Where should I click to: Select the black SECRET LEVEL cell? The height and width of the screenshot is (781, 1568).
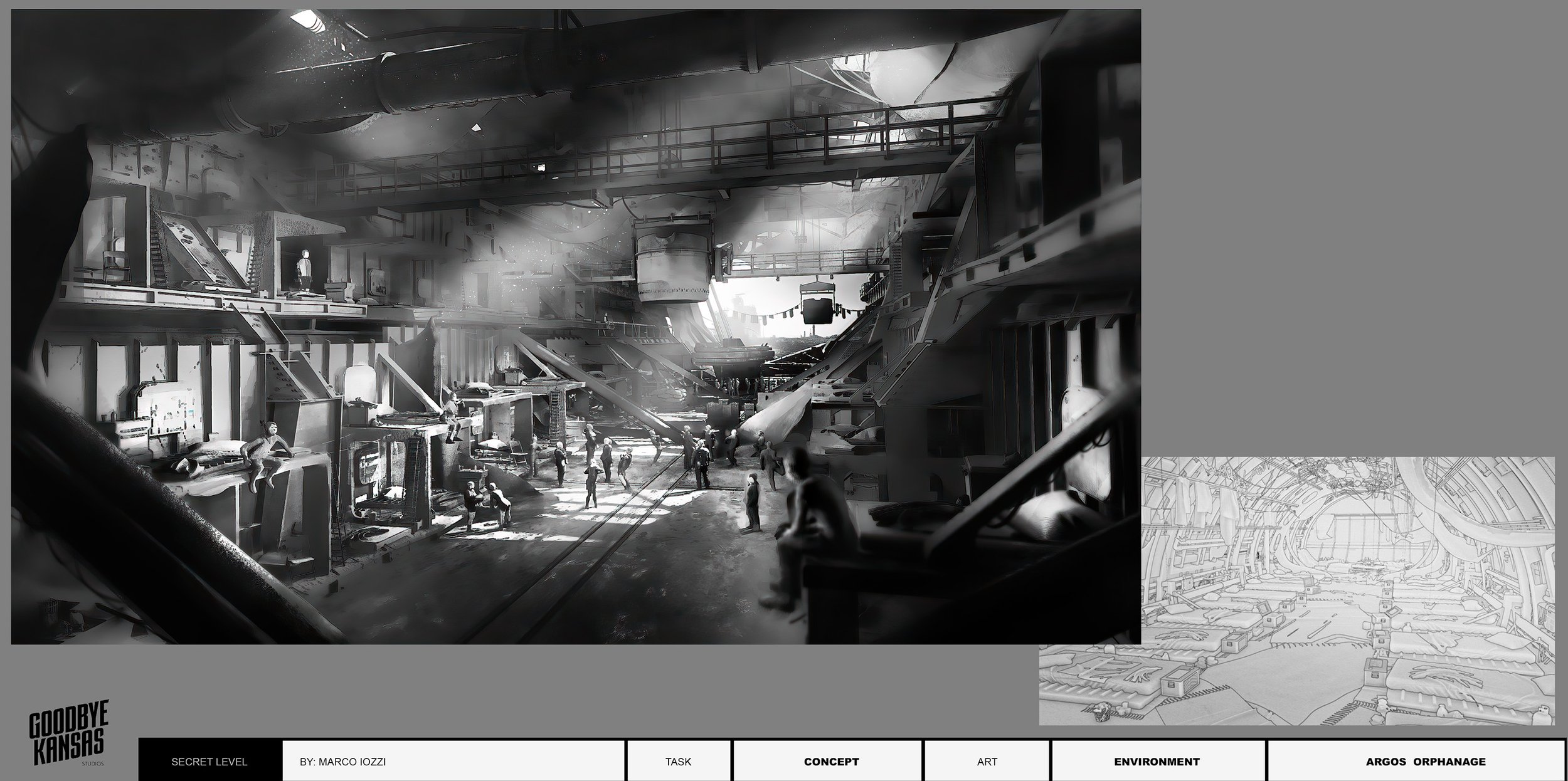pyautogui.click(x=209, y=762)
